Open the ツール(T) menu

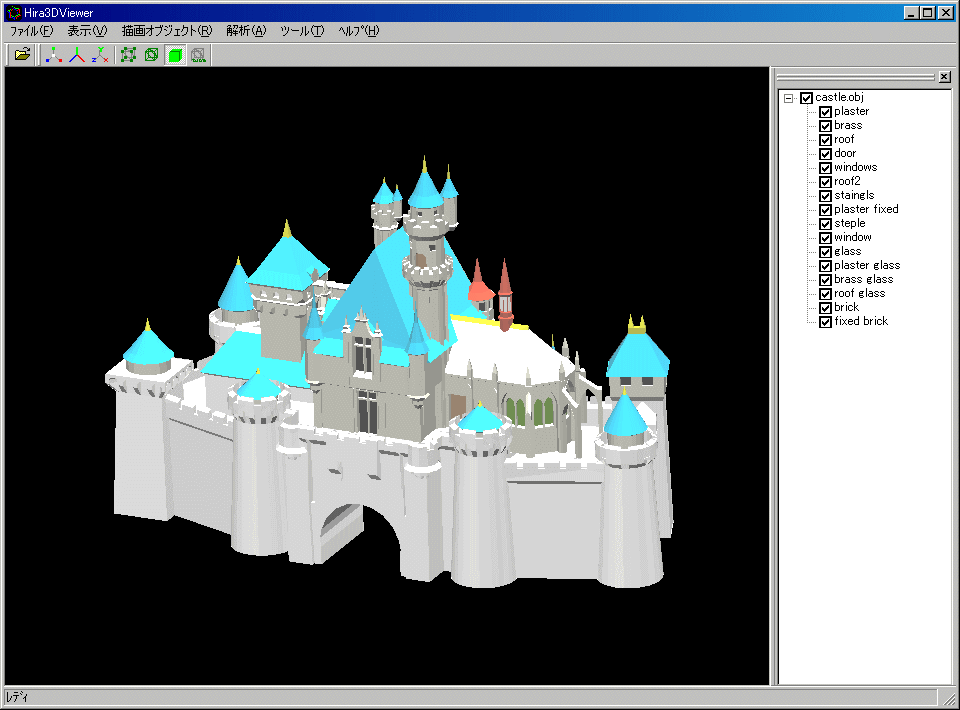pos(302,31)
